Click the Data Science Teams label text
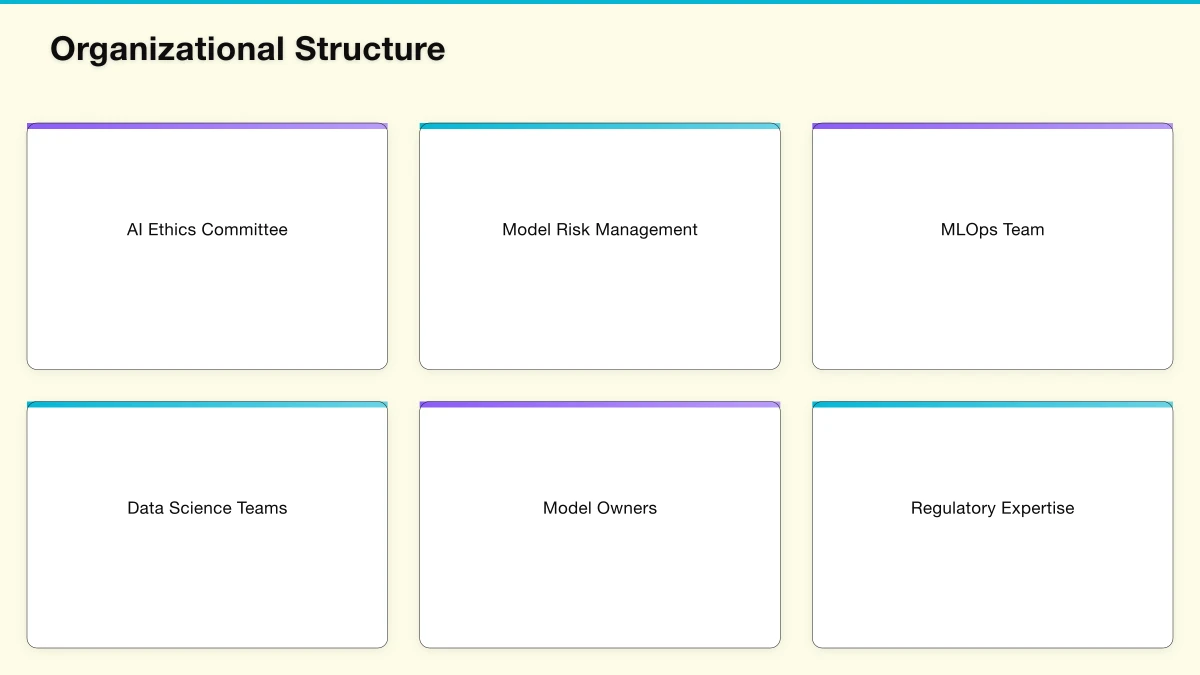1200x675 pixels. 207,508
